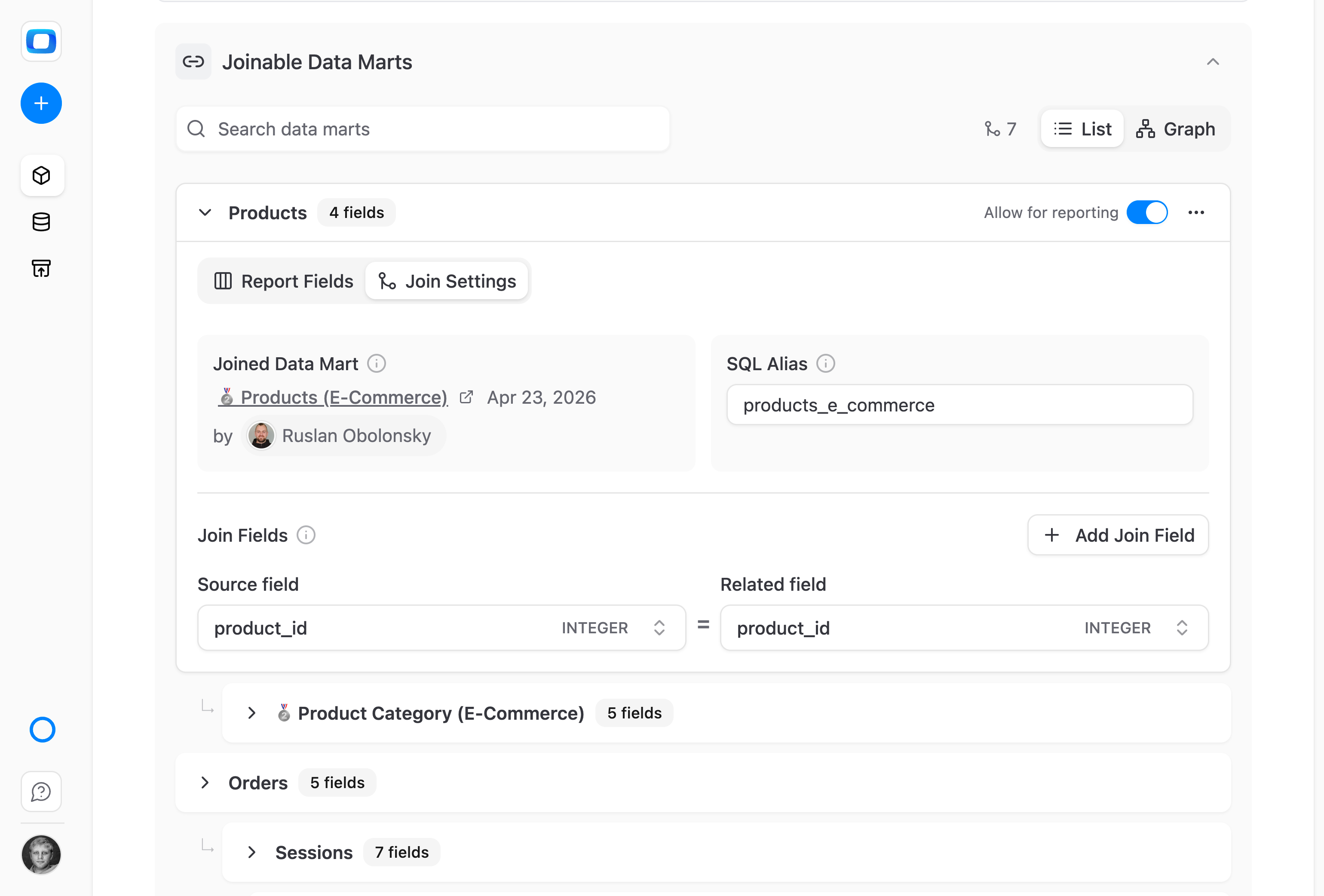Click the Add Join Field button
Viewport: 1324px width, 896px height.
(1118, 535)
